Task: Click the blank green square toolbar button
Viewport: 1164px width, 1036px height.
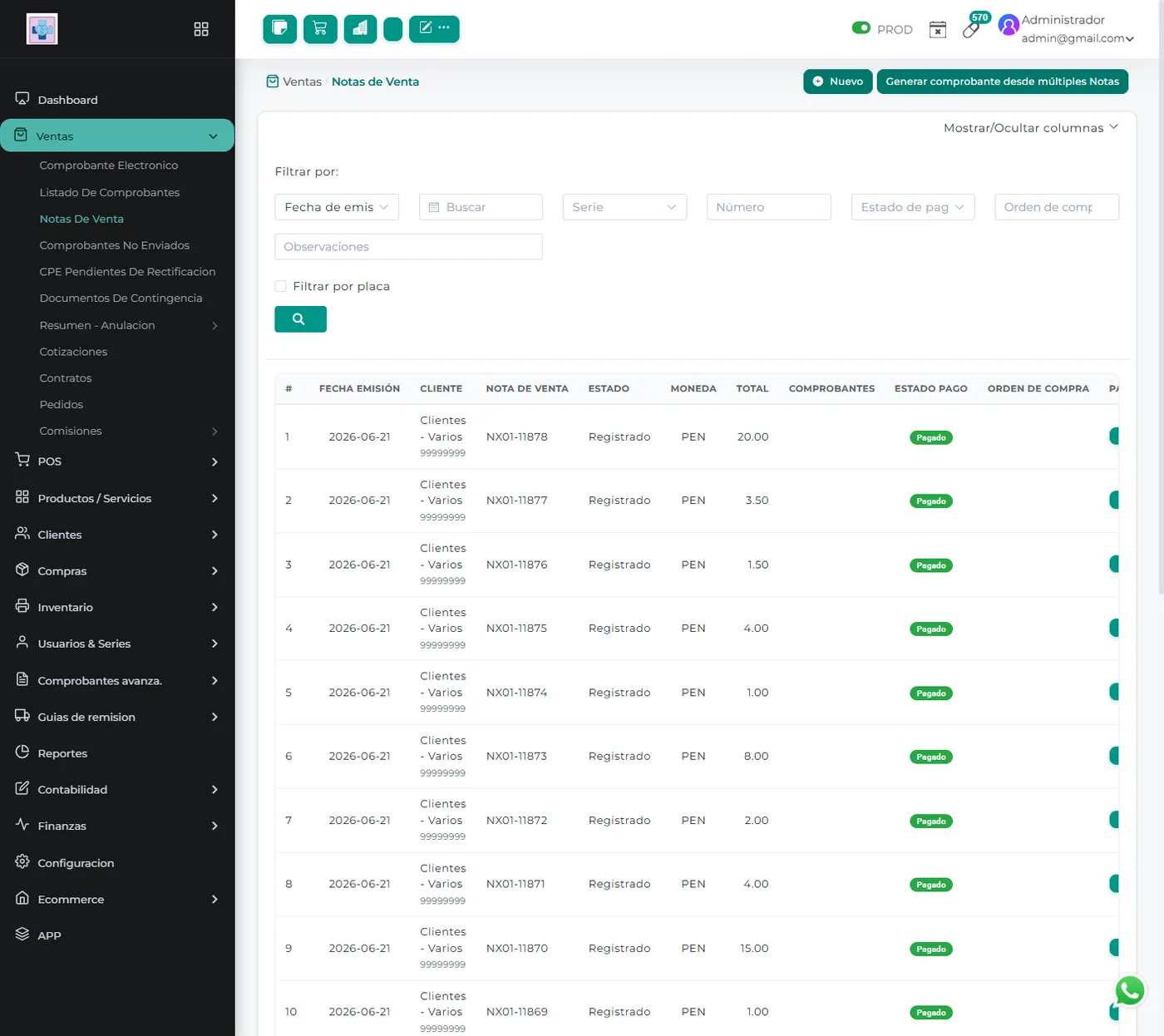Action: pyautogui.click(x=393, y=29)
